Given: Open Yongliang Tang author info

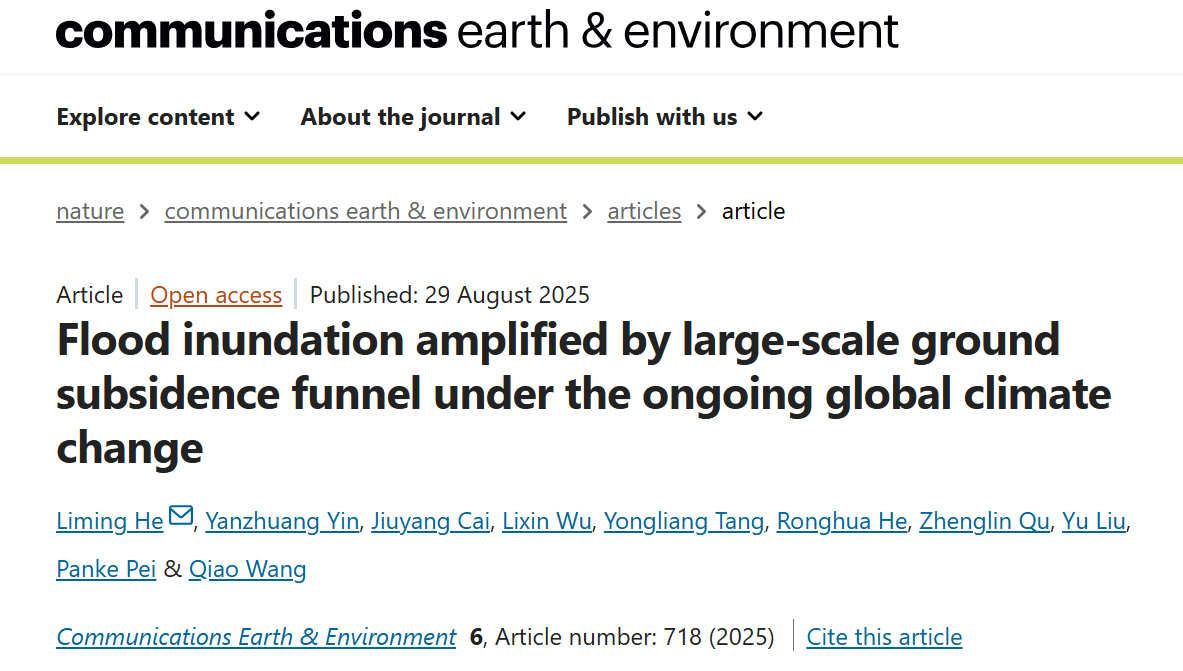Looking at the screenshot, I should click(x=684, y=521).
